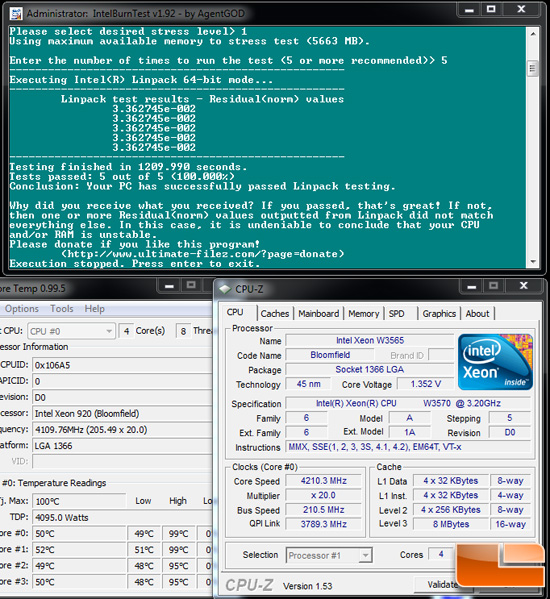Viewport: 550px width, 599px height.
Task: Click the Bus Speed value 210.5 MHz
Action: 324,510
